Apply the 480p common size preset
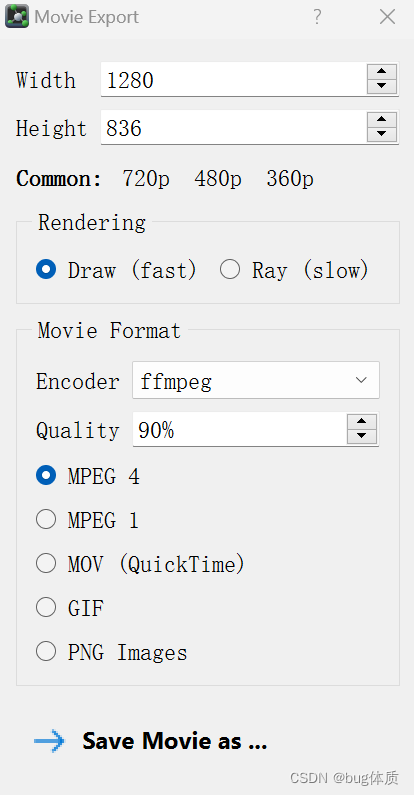 tap(218, 179)
